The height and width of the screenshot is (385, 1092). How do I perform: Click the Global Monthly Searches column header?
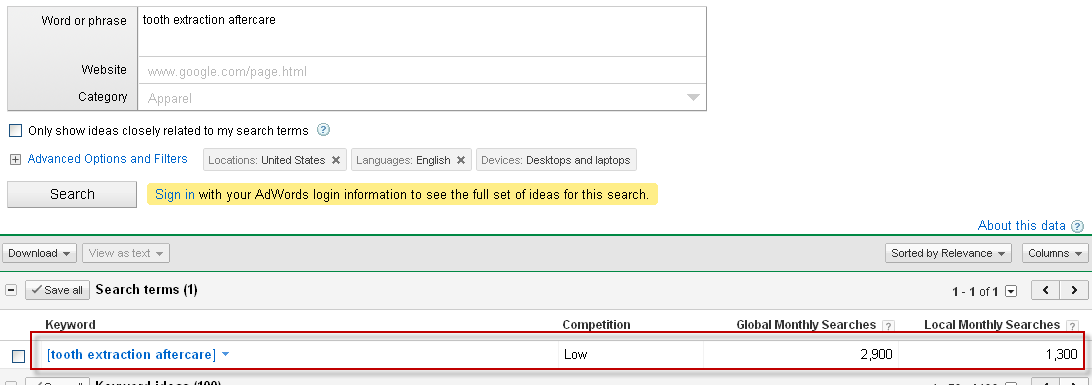pos(806,324)
